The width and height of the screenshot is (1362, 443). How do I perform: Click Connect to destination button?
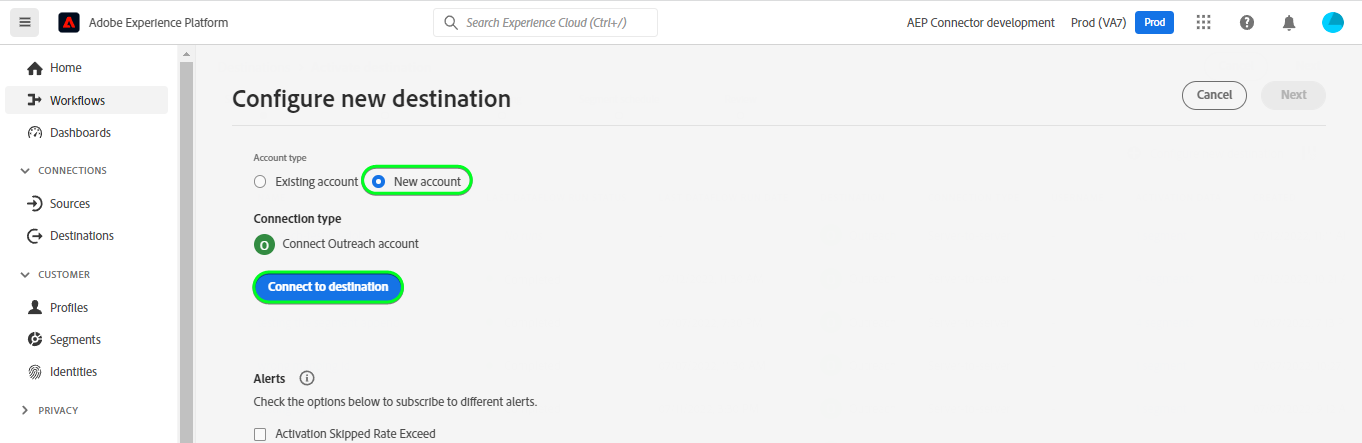click(x=328, y=287)
